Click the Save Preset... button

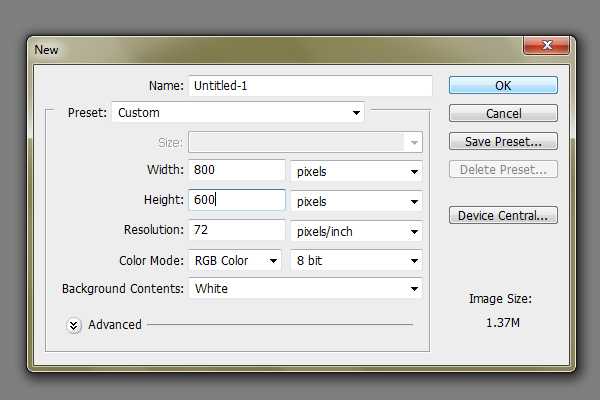503,141
